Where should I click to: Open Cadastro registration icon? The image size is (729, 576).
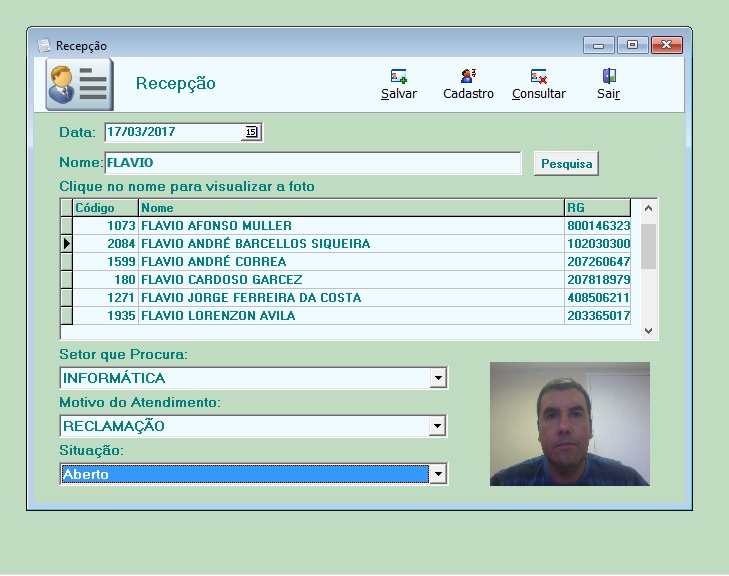(x=468, y=76)
